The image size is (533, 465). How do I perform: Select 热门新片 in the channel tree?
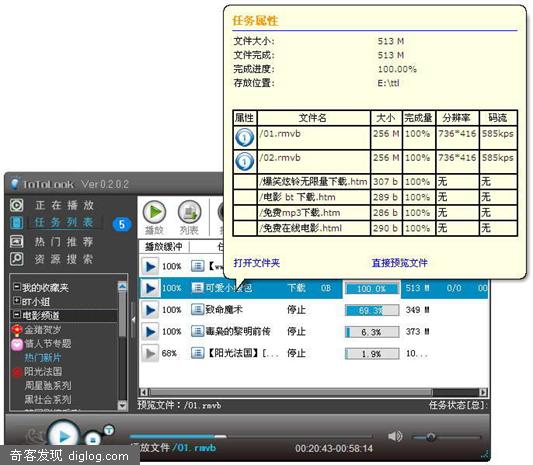coord(43,358)
